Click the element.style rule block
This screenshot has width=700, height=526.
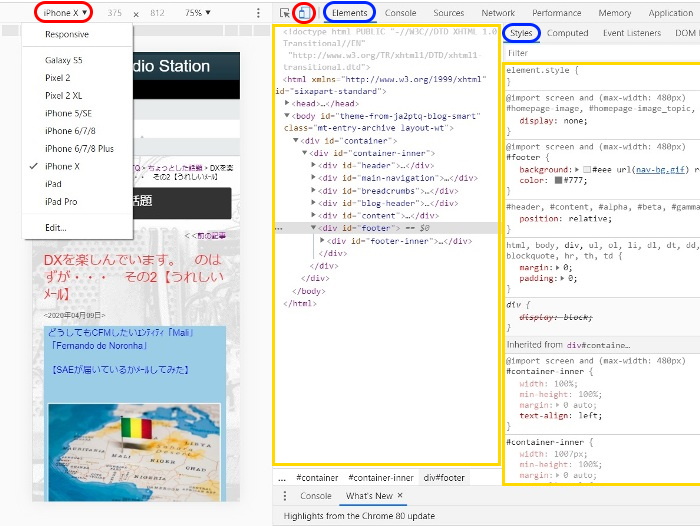603,76
